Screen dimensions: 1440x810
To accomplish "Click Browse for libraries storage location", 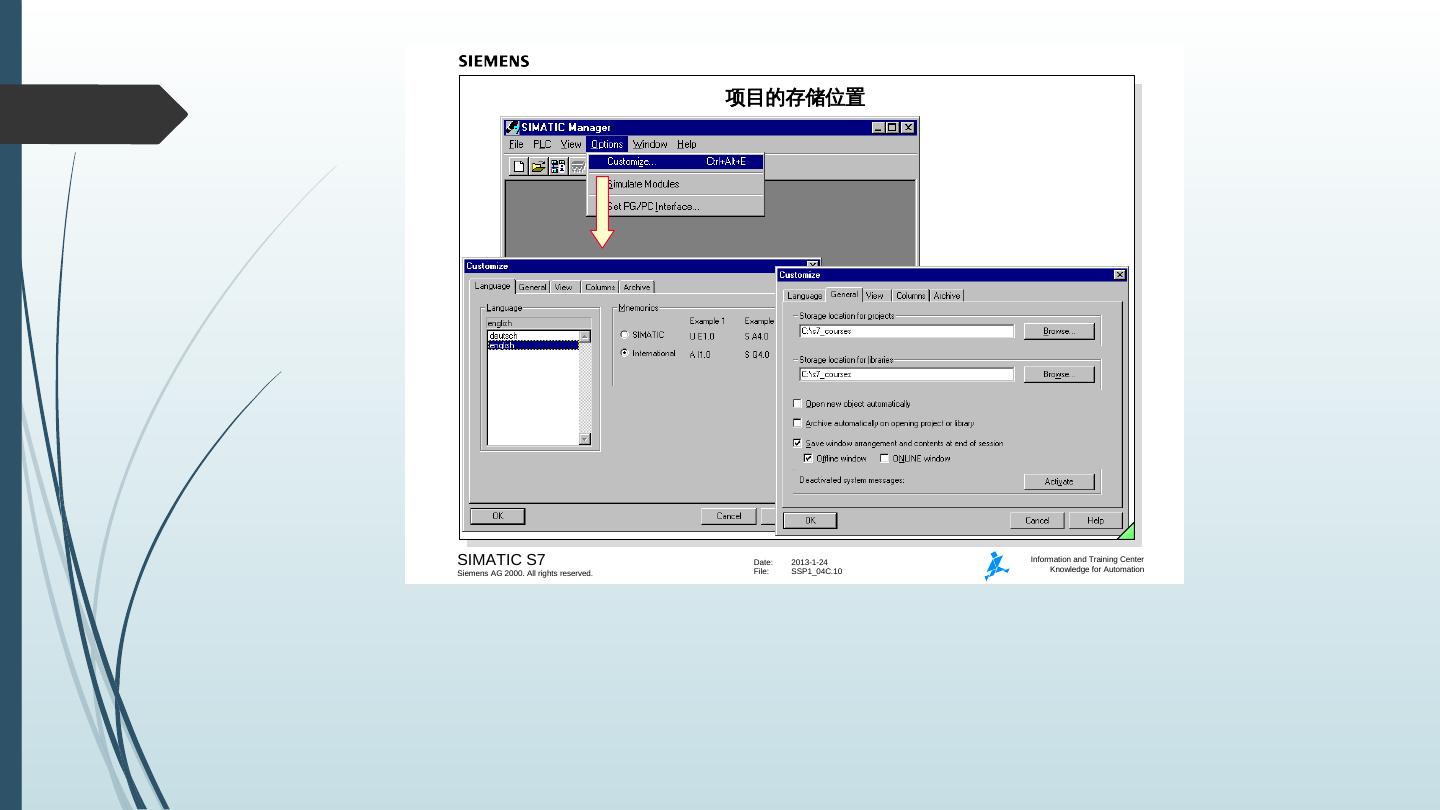I will click(1059, 374).
